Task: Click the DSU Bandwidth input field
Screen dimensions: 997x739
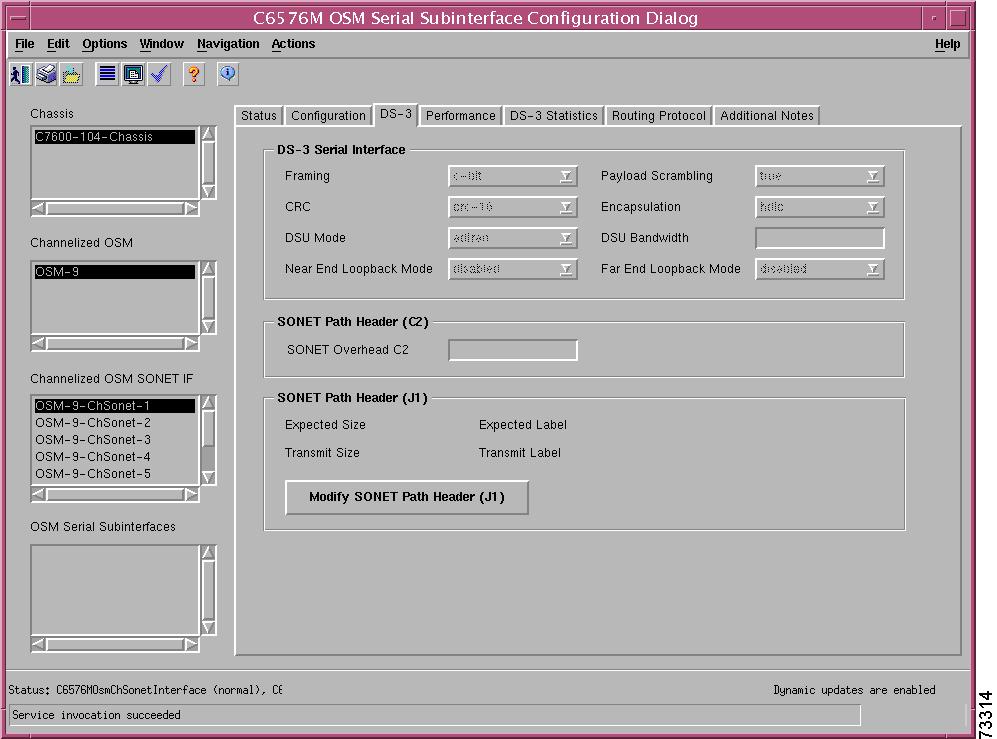Action: pyautogui.click(x=820, y=238)
